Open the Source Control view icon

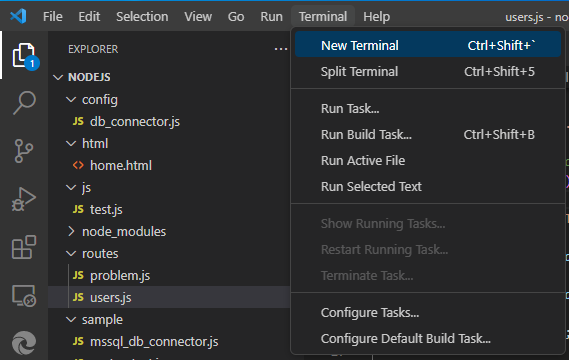pos(24,151)
